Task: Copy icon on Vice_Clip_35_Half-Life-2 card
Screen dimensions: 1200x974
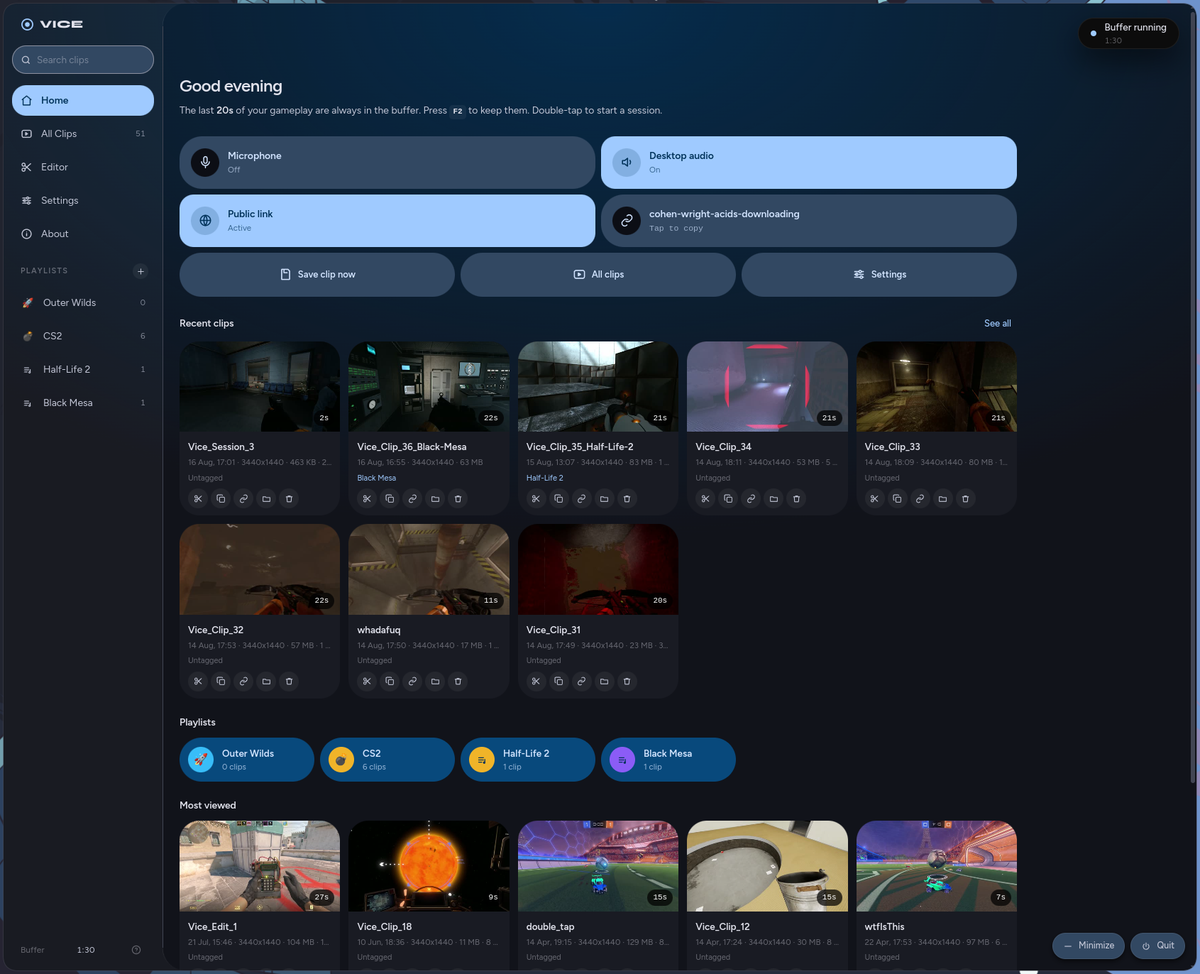Action: 559,498
